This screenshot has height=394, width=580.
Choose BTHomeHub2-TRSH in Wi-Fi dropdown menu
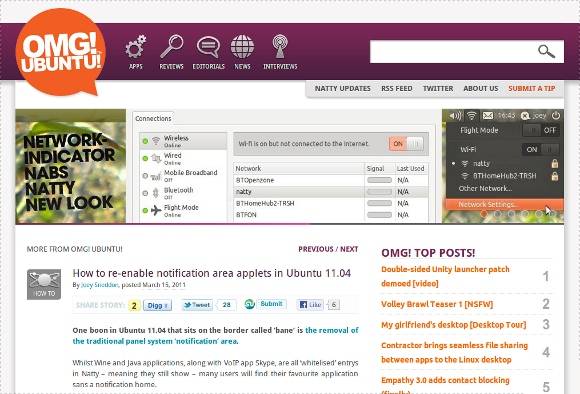505,176
